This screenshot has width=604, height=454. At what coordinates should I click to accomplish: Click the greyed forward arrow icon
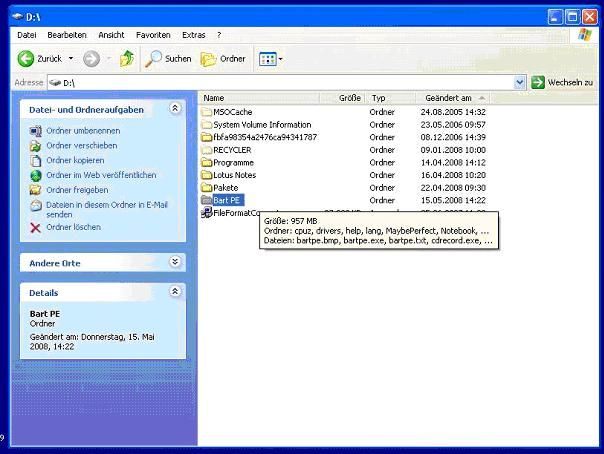pyautogui.click(x=91, y=59)
